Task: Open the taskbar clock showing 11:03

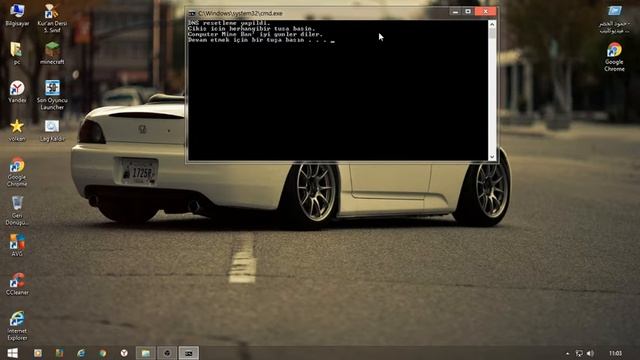Action: tap(615, 353)
